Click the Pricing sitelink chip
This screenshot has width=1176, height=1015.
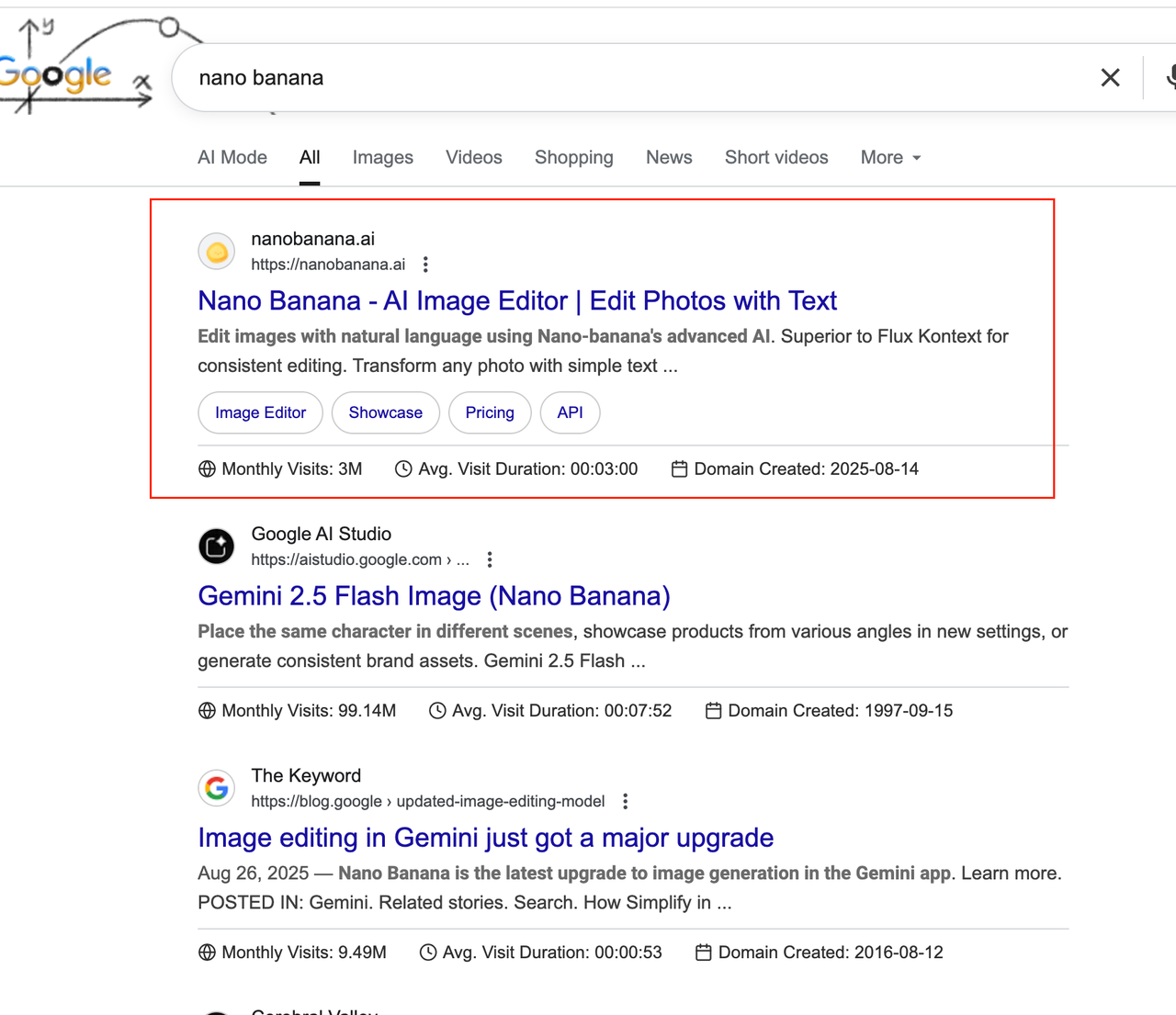point(490,412)
